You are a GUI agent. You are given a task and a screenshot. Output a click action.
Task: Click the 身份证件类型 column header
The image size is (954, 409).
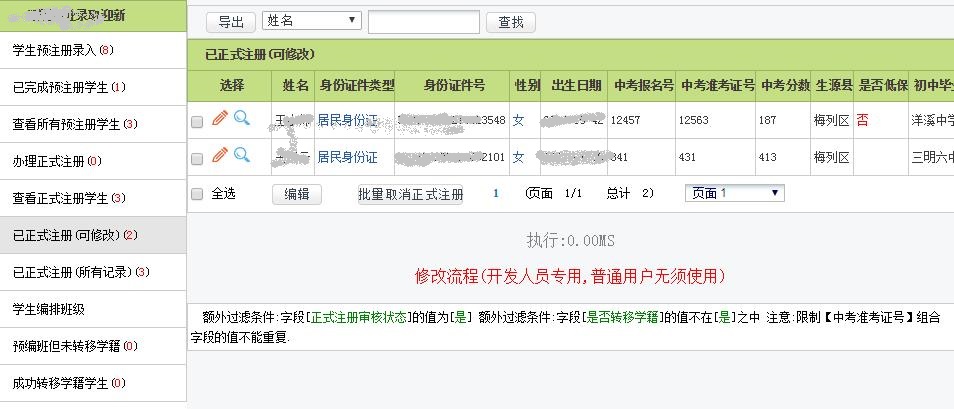click(358, 85)
